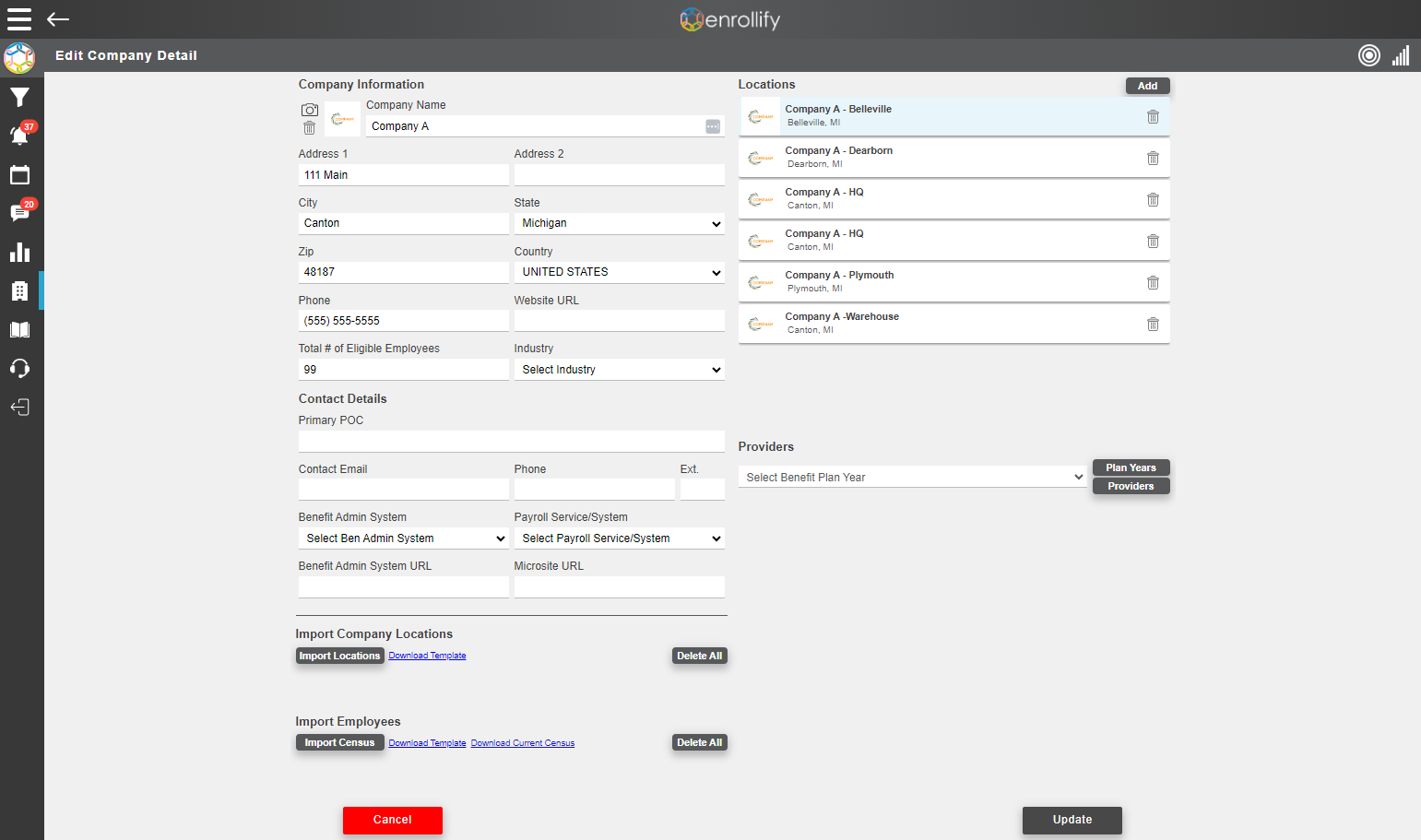Go back with the arrow icon
This screenshot has height=840, width=1421.
pos(58,19)
